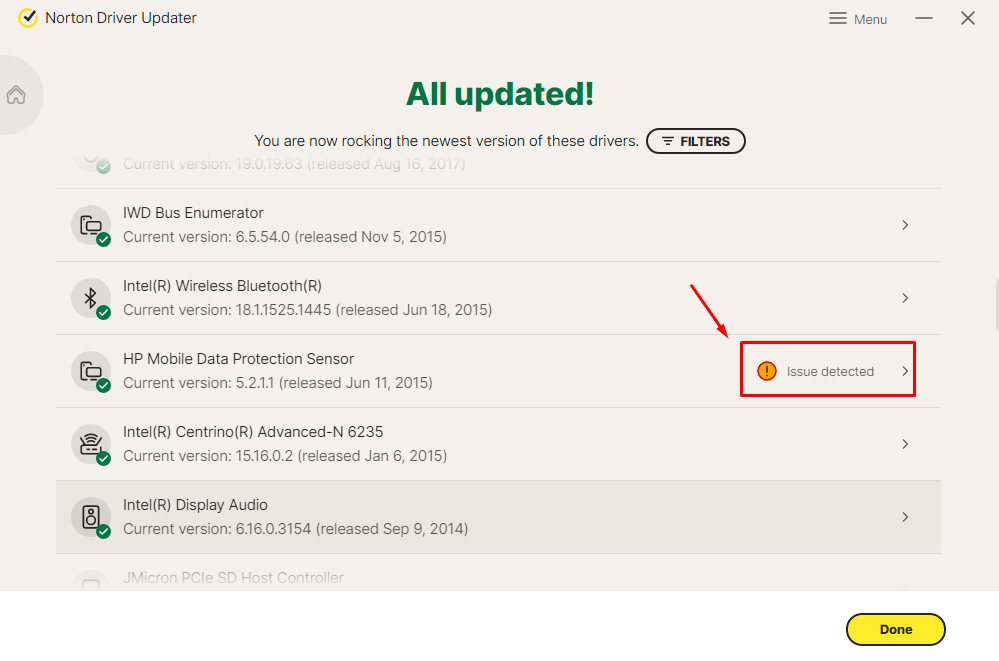Expand IWD Bus Enumerator details chevron

point(905,225)
